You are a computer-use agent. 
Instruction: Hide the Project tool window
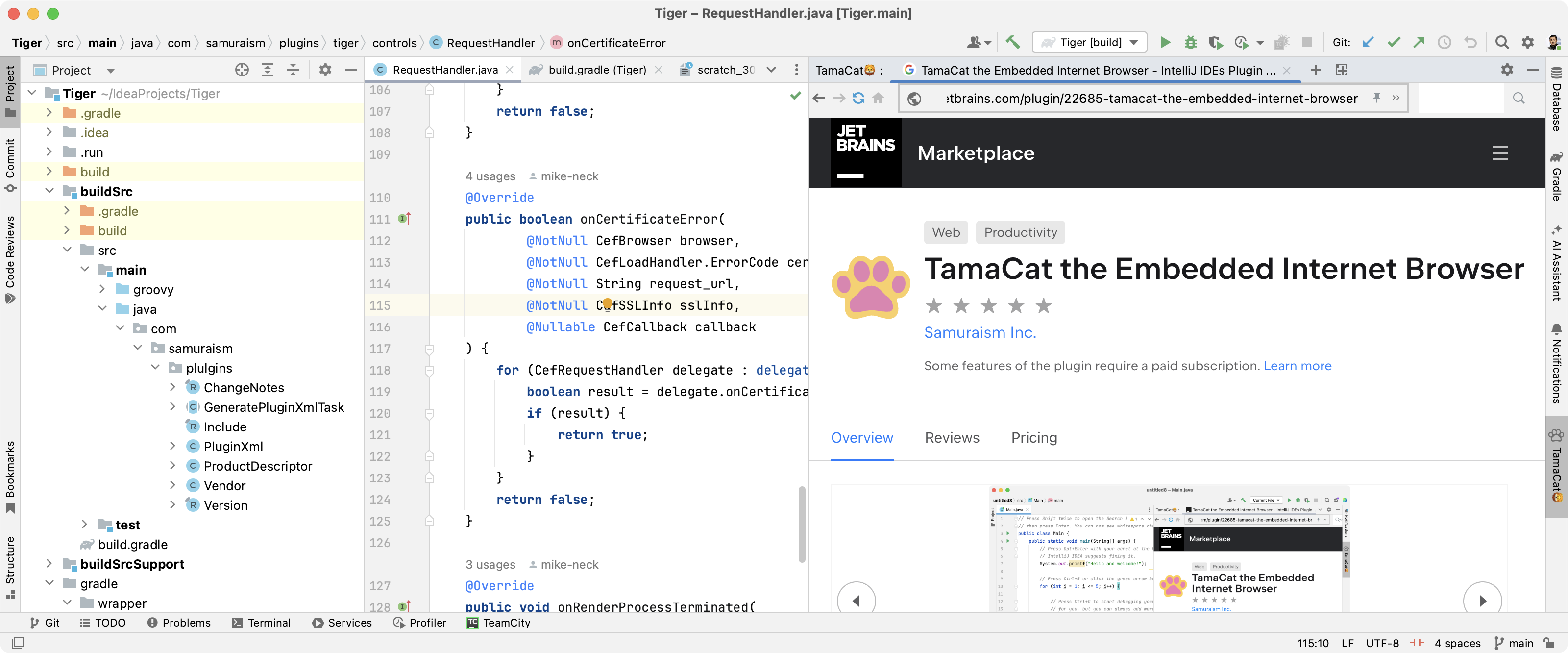pos(351,70)
